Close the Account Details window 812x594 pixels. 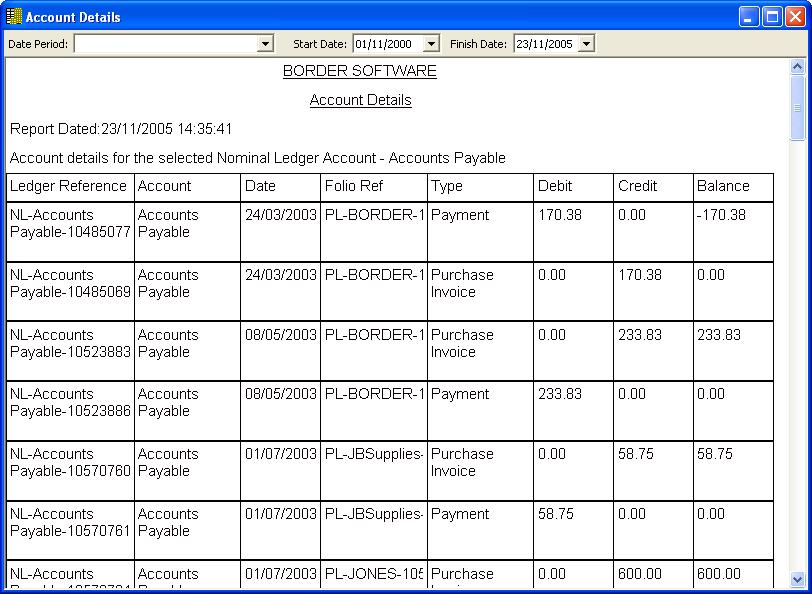pyautogui.click(x=795, y=17)
